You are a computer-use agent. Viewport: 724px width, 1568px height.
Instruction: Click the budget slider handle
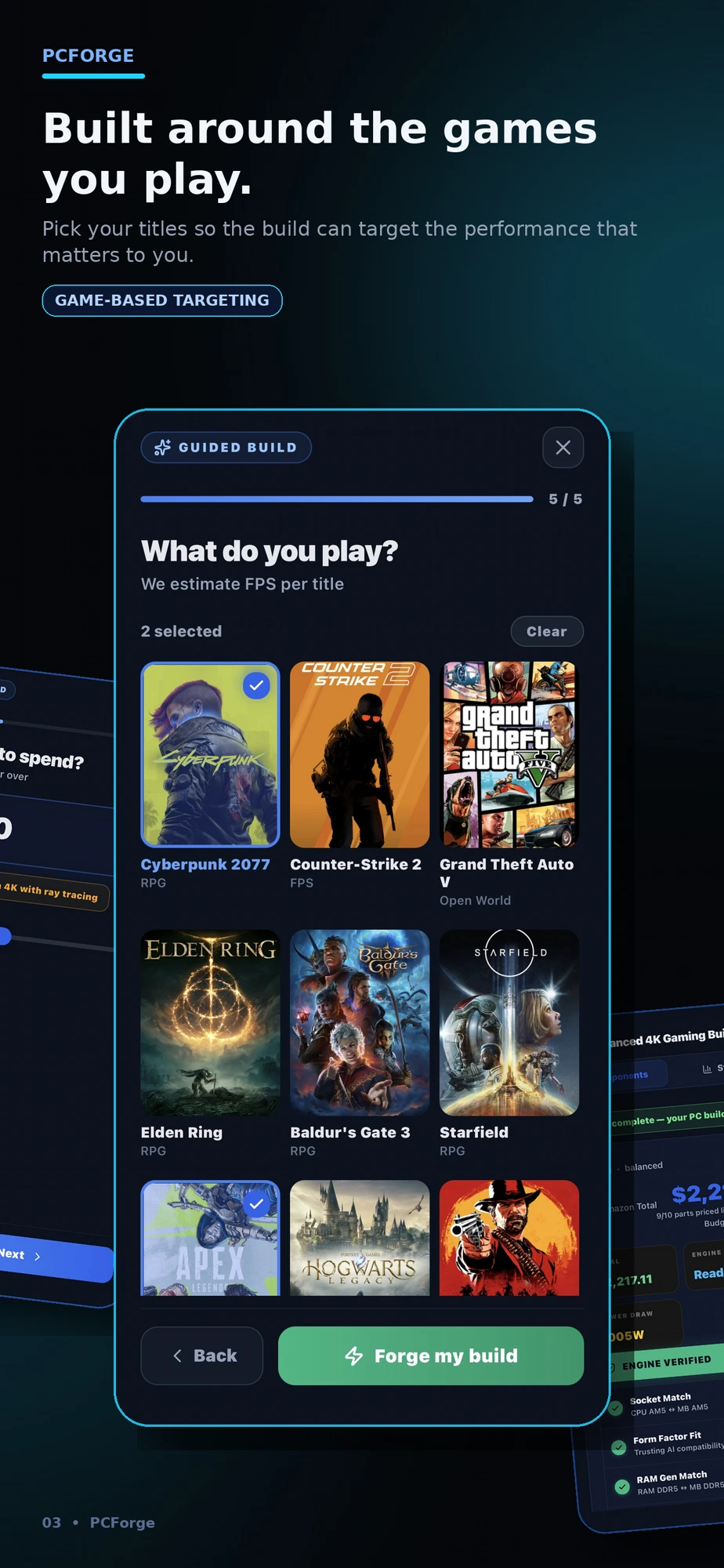[5, 935]
